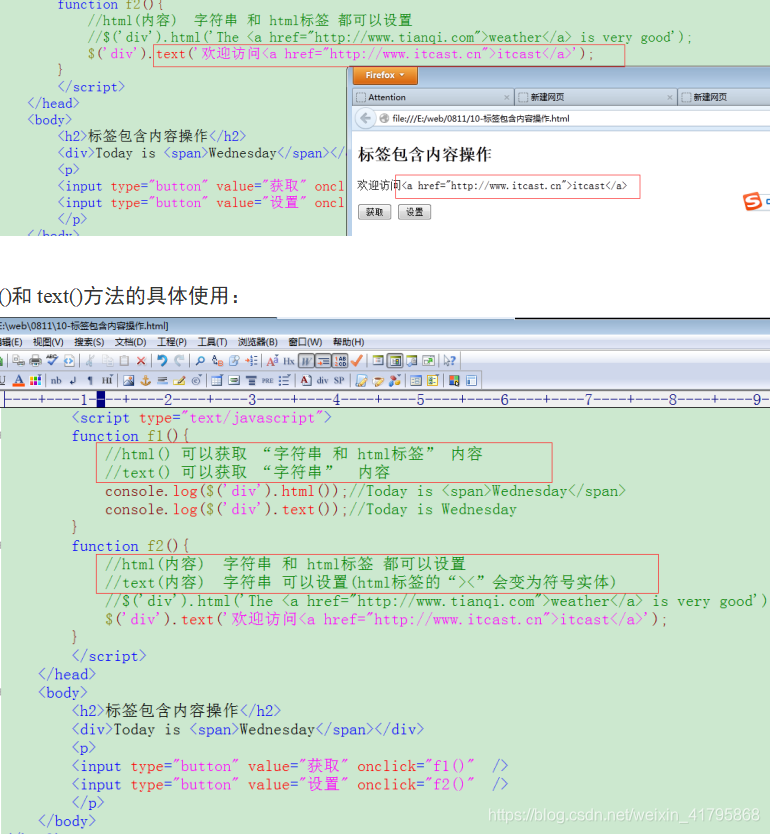Click the Cut scissors icon
This screenshot has height=834, width=770.
pos(89,361)
